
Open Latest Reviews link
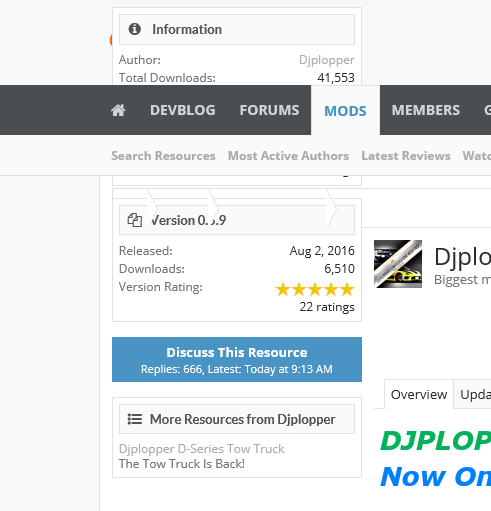(x=406, y=156)
